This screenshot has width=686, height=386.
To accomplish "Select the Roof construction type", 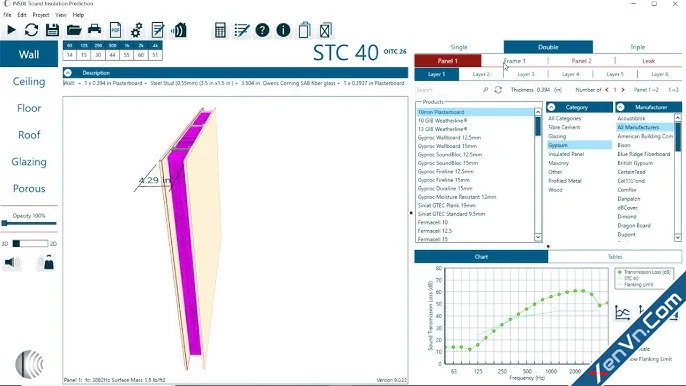I will pyautogui.click(x=29, y=135).
